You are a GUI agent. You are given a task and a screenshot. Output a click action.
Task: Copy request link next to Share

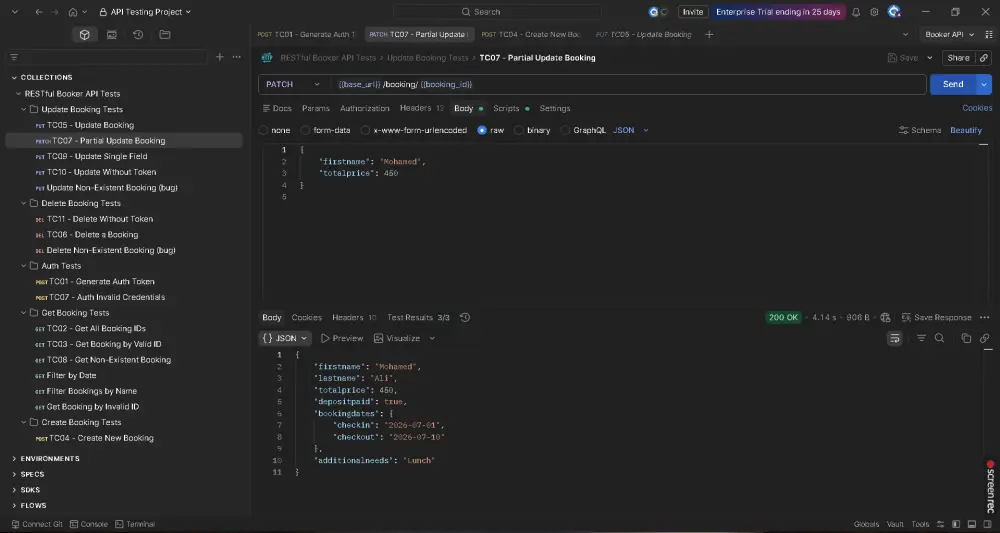(x=984, y=58)
